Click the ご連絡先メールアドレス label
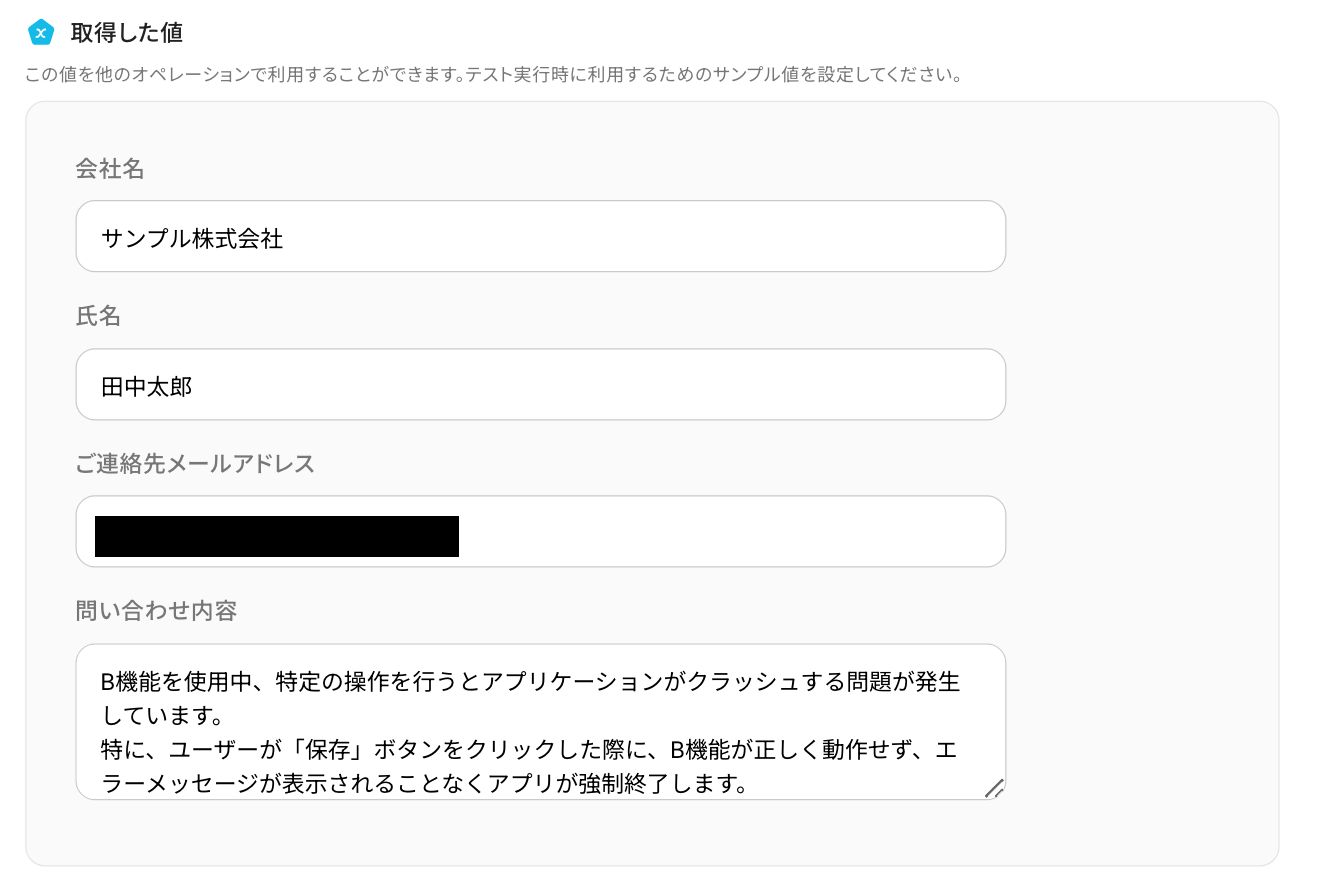The image size is (1322, 886). pyautogui.click(x=195, y=464)
